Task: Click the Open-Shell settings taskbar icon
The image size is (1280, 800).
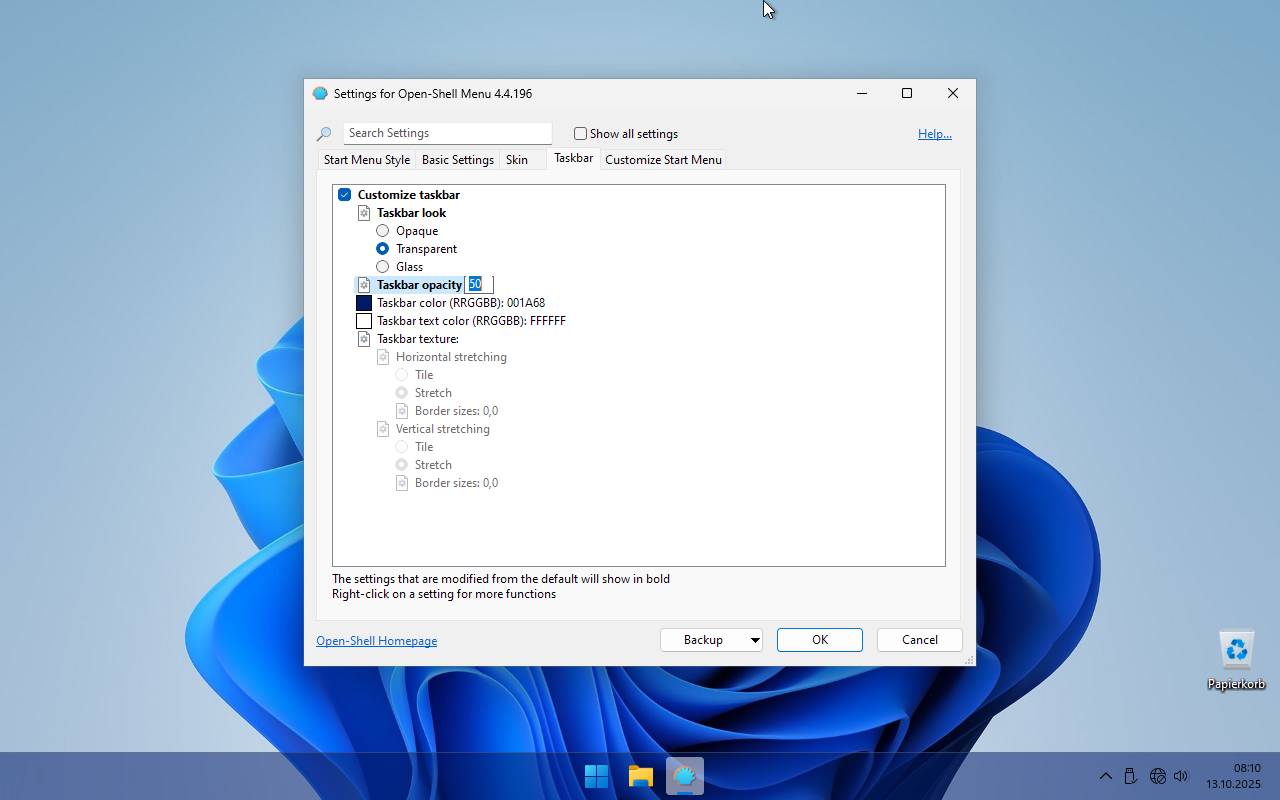Action: point(685,776)
